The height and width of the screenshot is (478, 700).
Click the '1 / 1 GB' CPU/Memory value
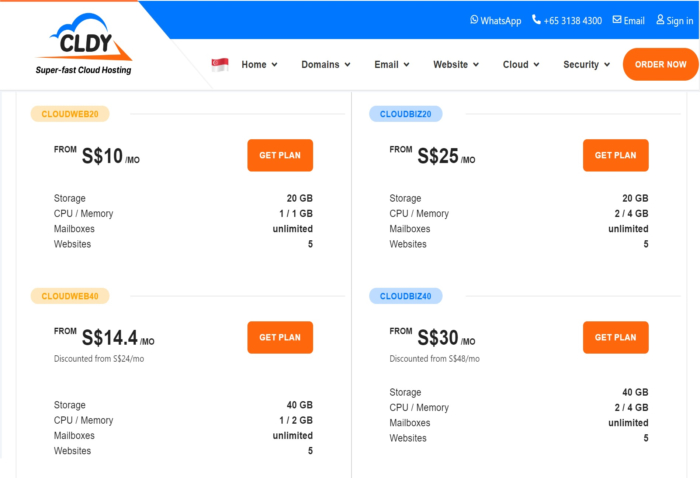[x=296, y=214]
